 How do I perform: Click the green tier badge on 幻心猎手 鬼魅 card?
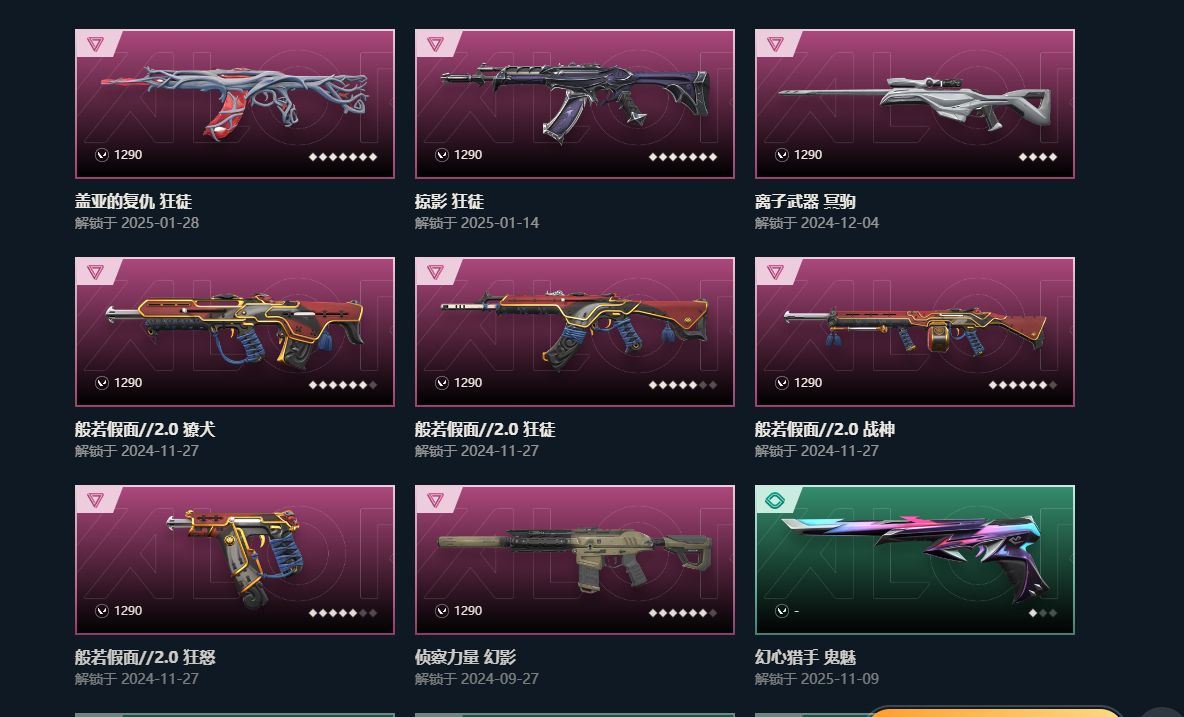point(775,500)
